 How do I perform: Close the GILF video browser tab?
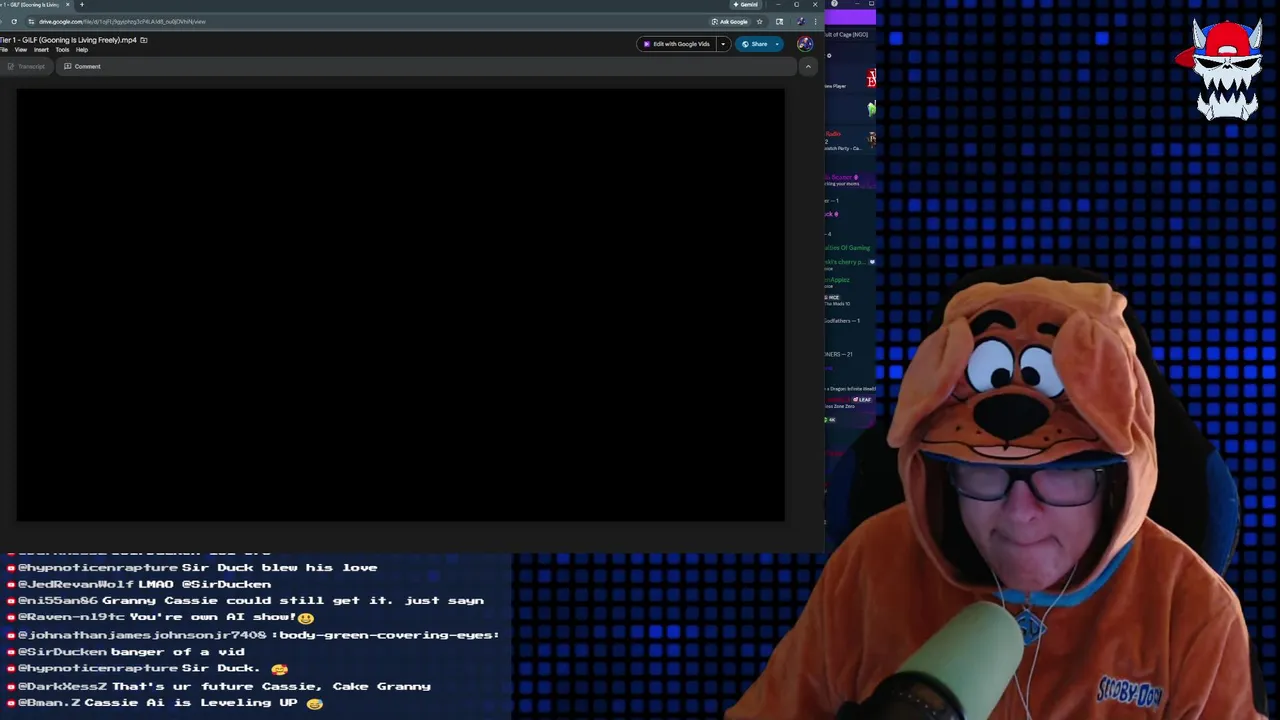68,5
